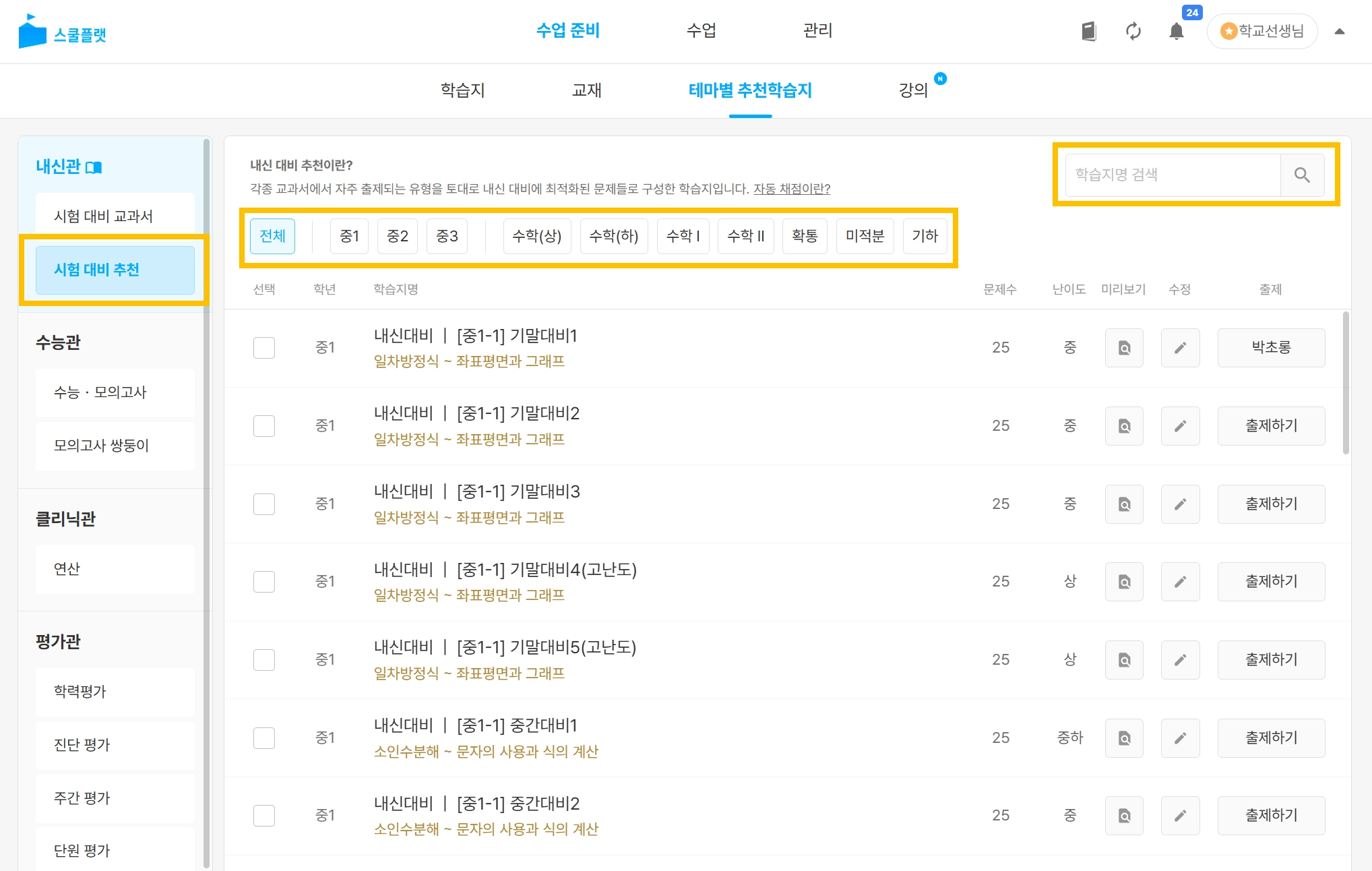Focus the 학습지명 검색 input field
The image size is (1372, 871).
pos(1173,175)
